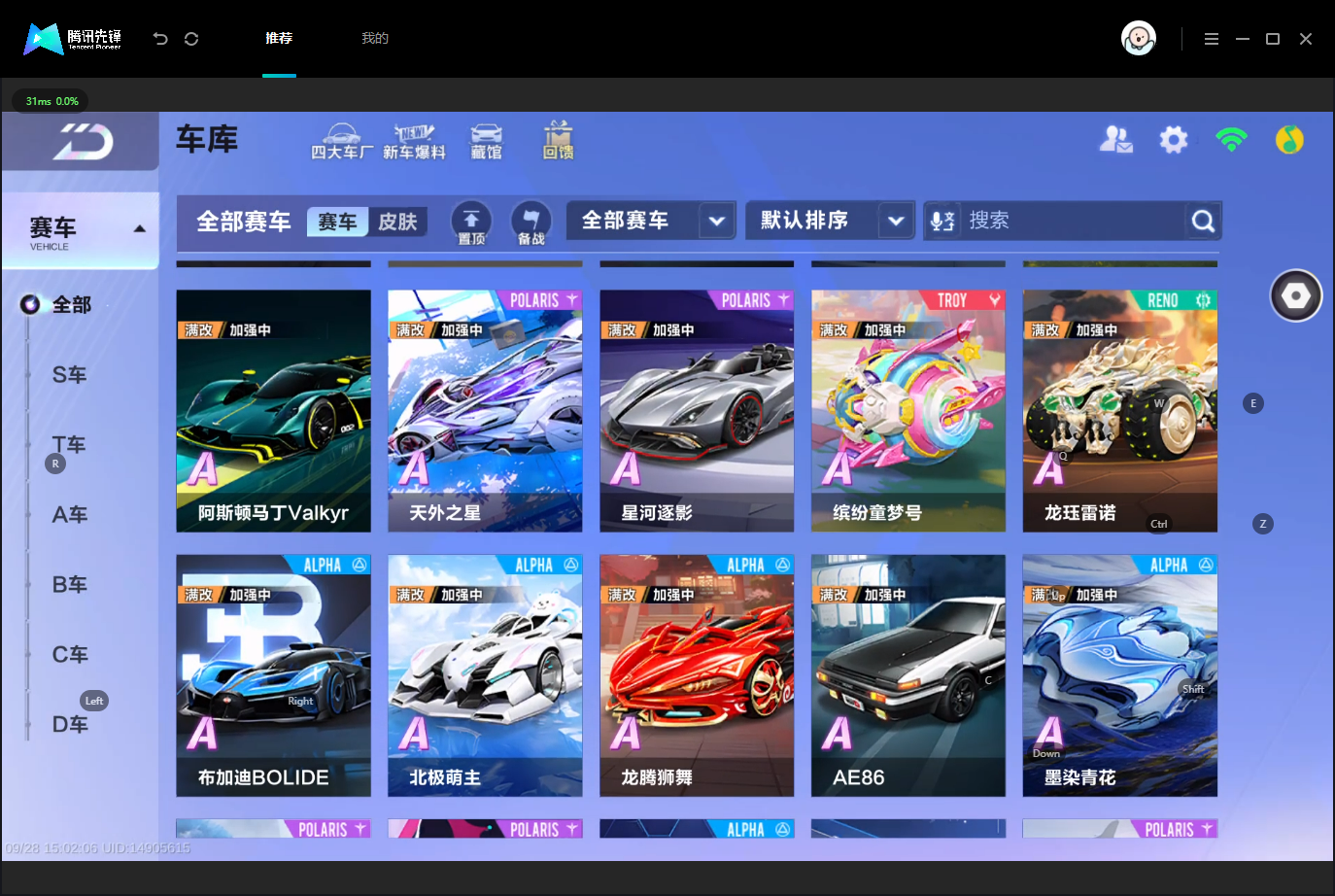The height and width of the screenshot is (896, 1335).
Task: Switch the toggle to 皮肤
Action: click(397, 222)
